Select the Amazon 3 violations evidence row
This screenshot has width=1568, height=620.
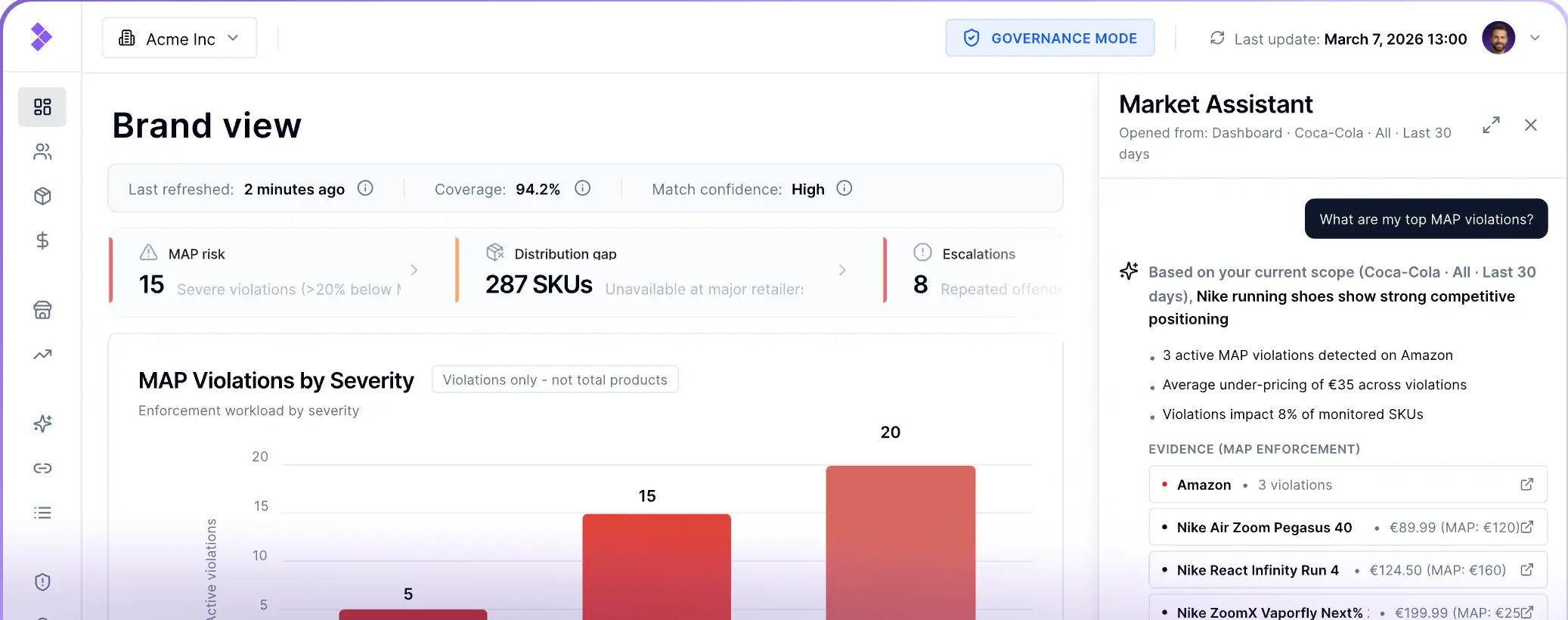coord(1348,485)
